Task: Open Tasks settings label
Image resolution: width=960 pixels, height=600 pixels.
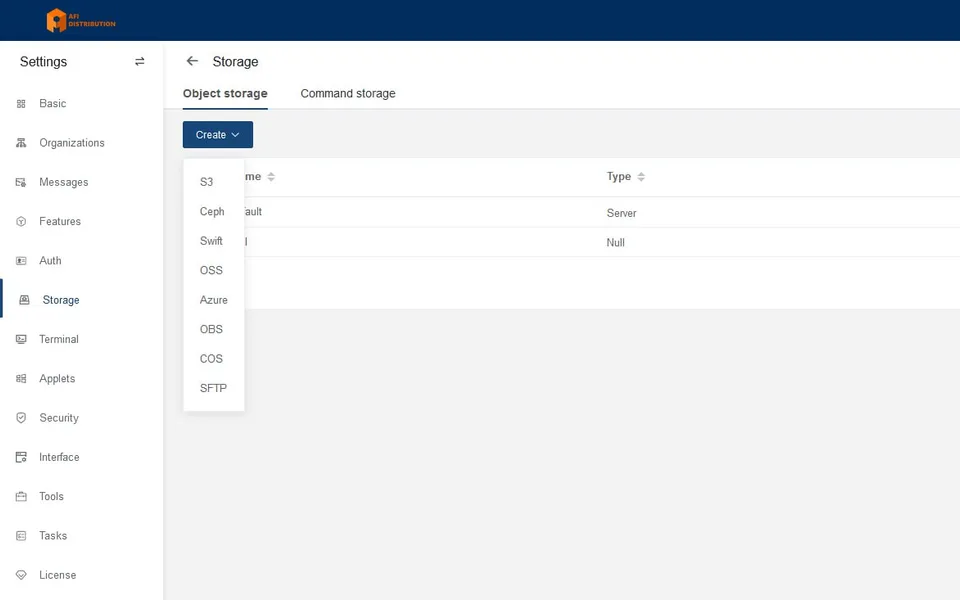Action: click(x=53, y=536)
